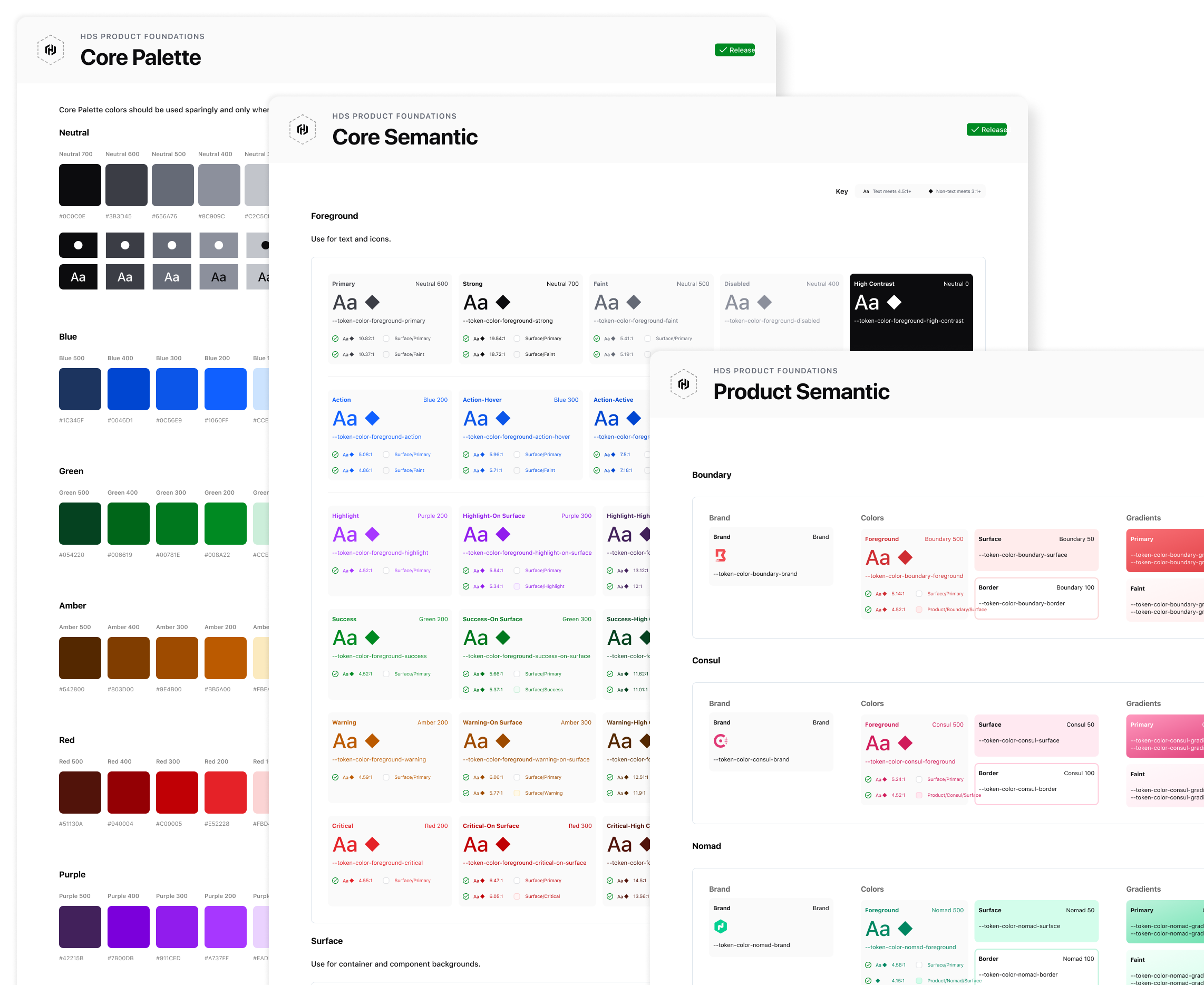Select the Boundary brand logo icon

[x=720, y=555]
